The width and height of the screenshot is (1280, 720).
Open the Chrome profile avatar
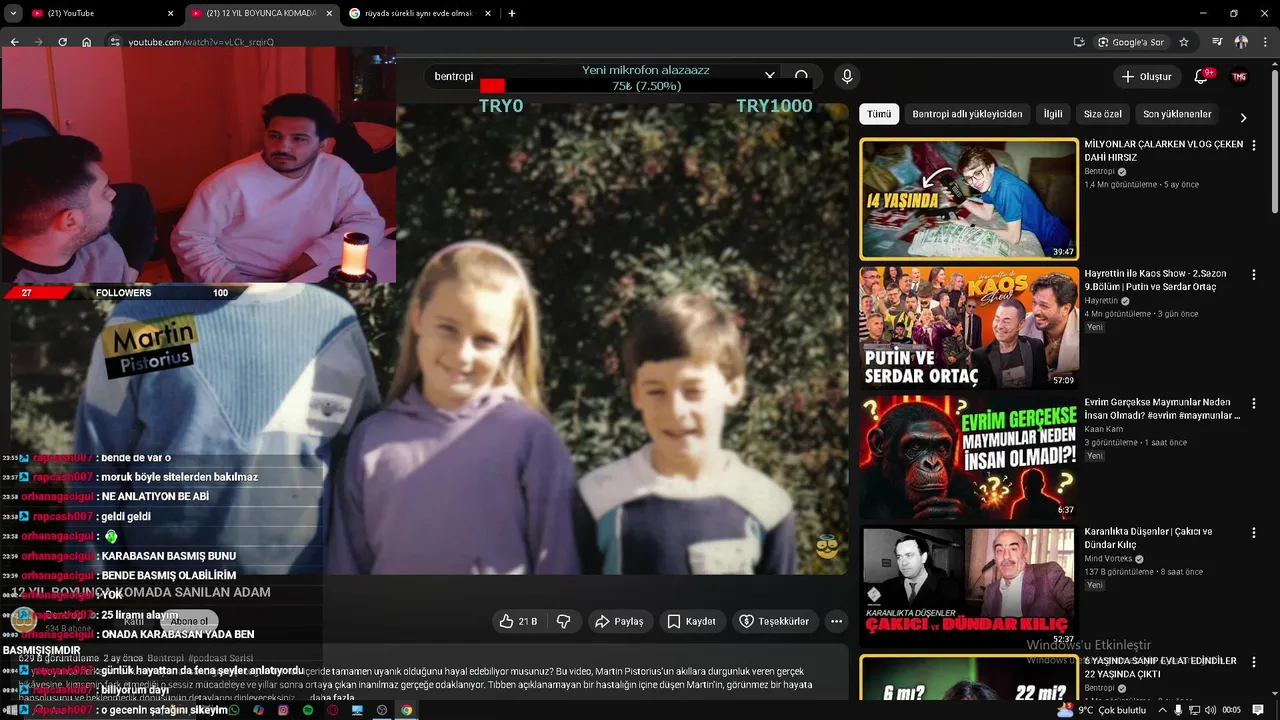(x=1241, y=42)
